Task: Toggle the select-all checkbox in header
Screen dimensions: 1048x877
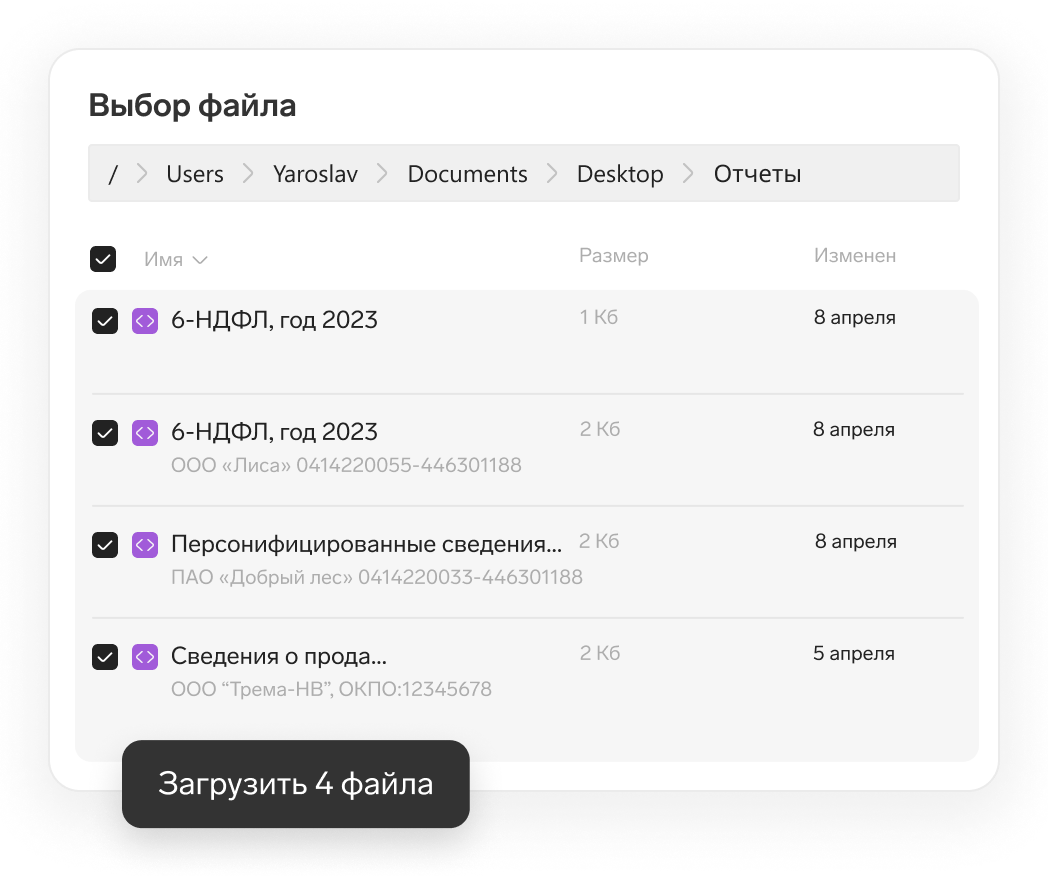Action: (103, 259)
